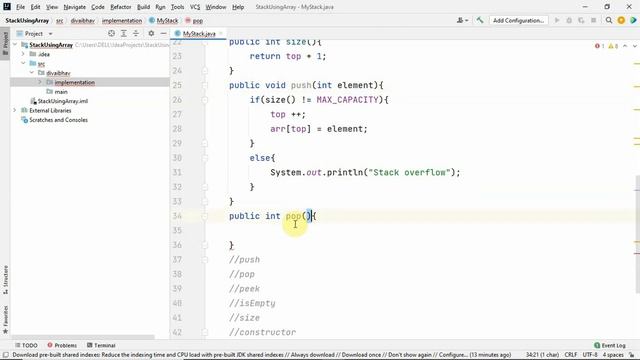Image resolution: width=640 pixels, height=360 pixels.
Task: Click the Project tree horizontal scrollbar
Action: (83, 337)
